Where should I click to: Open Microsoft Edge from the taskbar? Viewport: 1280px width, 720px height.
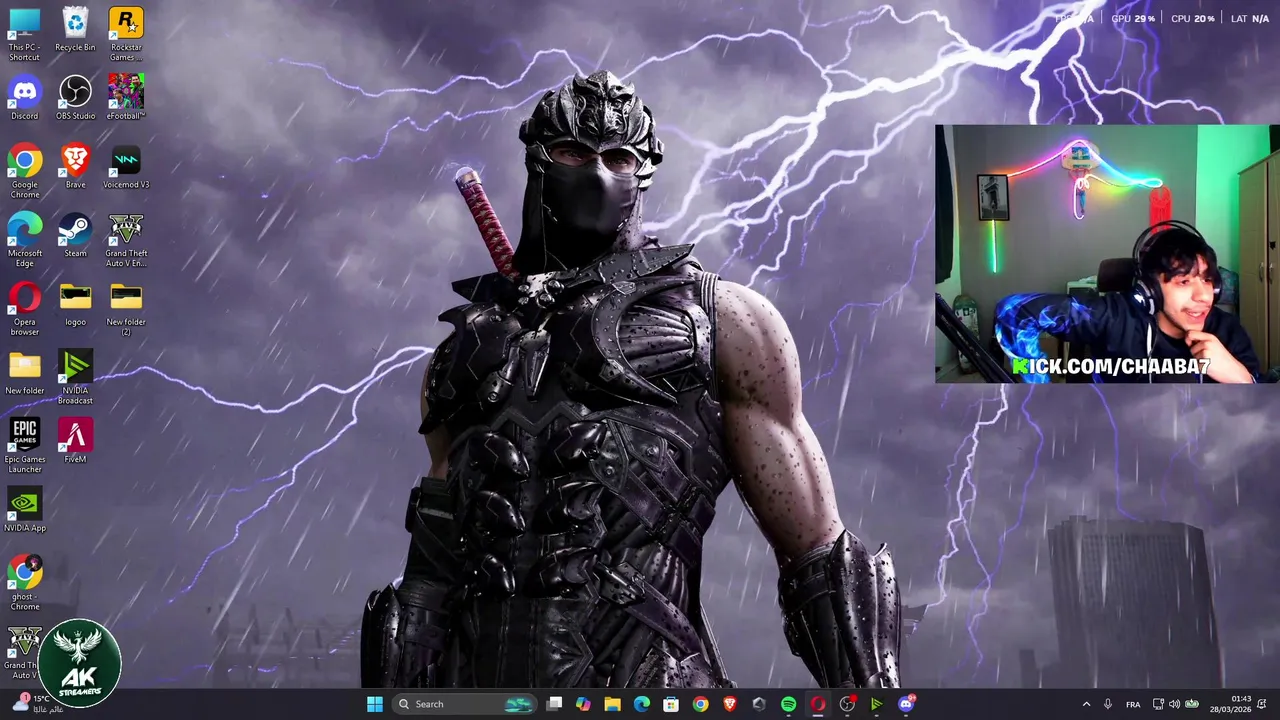(x=642, y=704)
